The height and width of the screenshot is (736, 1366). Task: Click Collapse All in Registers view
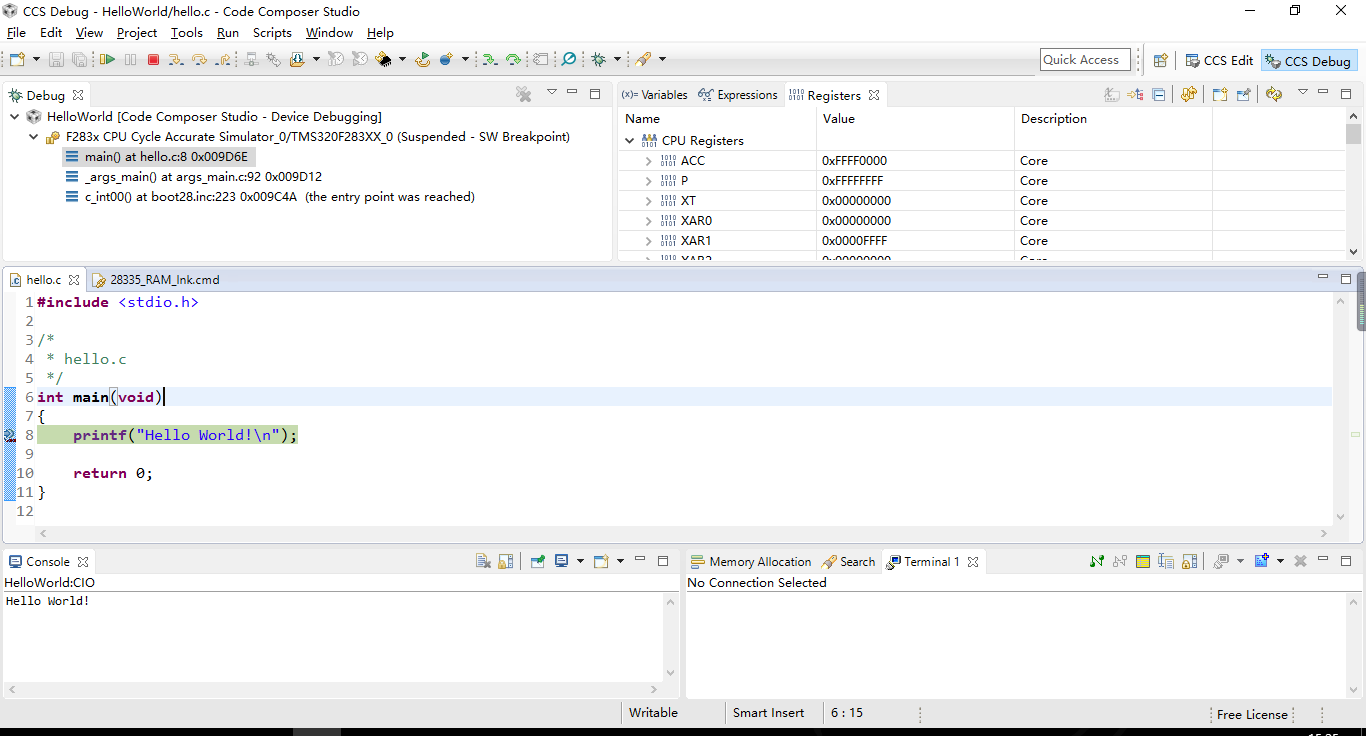1158,95
